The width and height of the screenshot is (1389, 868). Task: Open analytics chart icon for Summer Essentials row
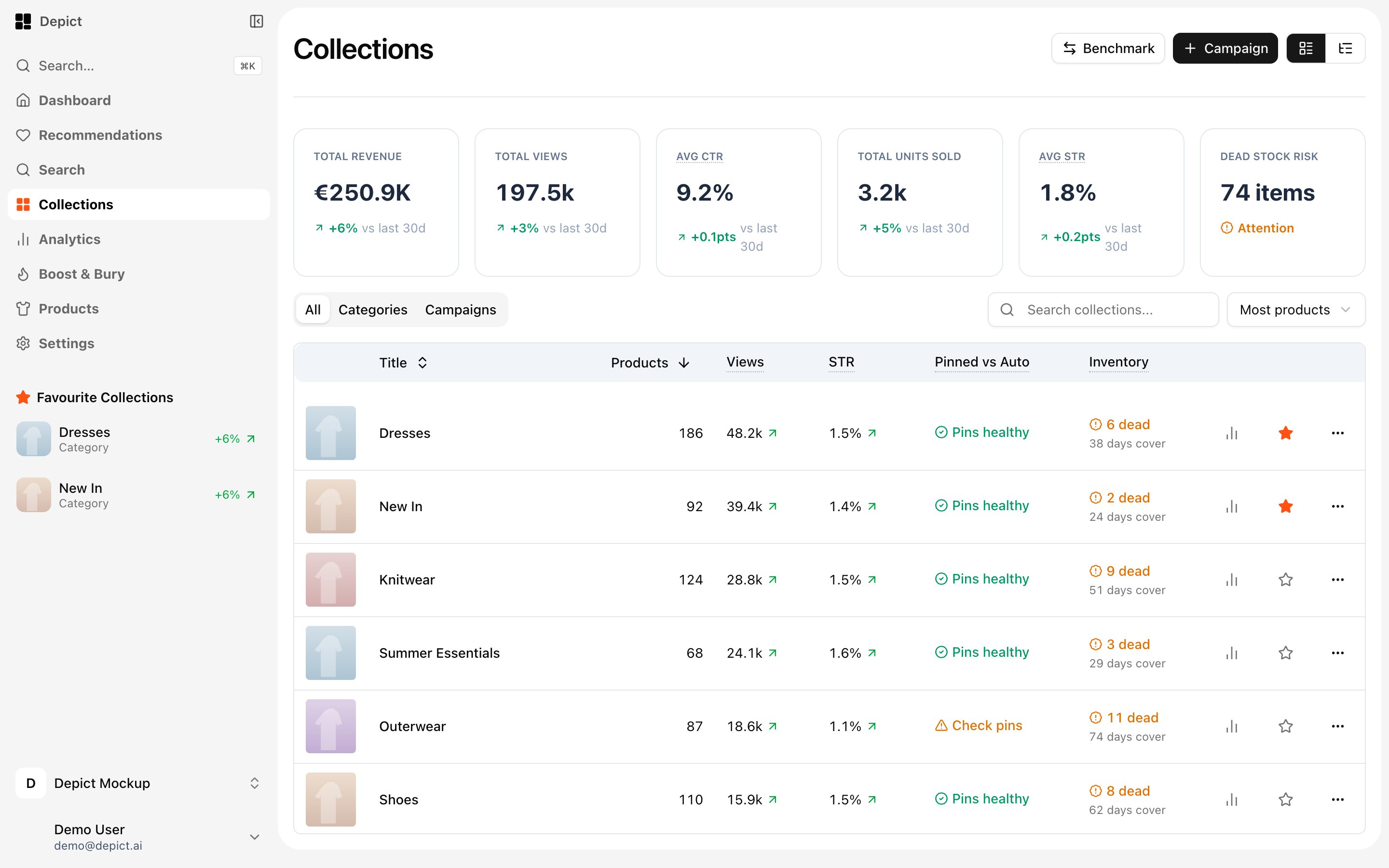[x=1232, y=653]
